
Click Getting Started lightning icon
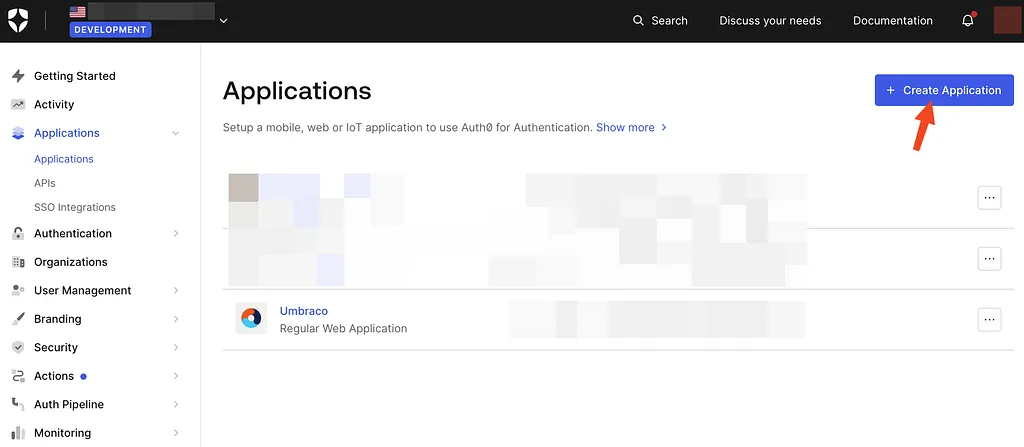click(x=18, y=76)
